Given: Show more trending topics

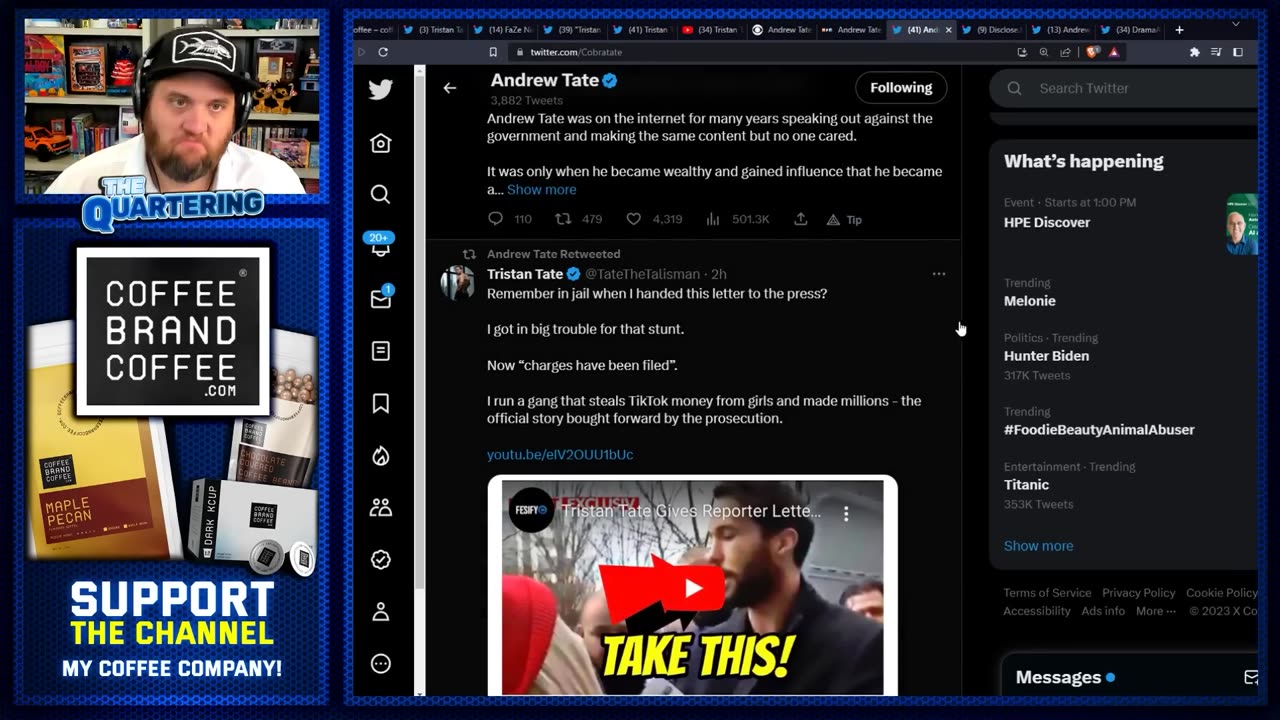Looking at the screenshot, I should (1038, 546).
